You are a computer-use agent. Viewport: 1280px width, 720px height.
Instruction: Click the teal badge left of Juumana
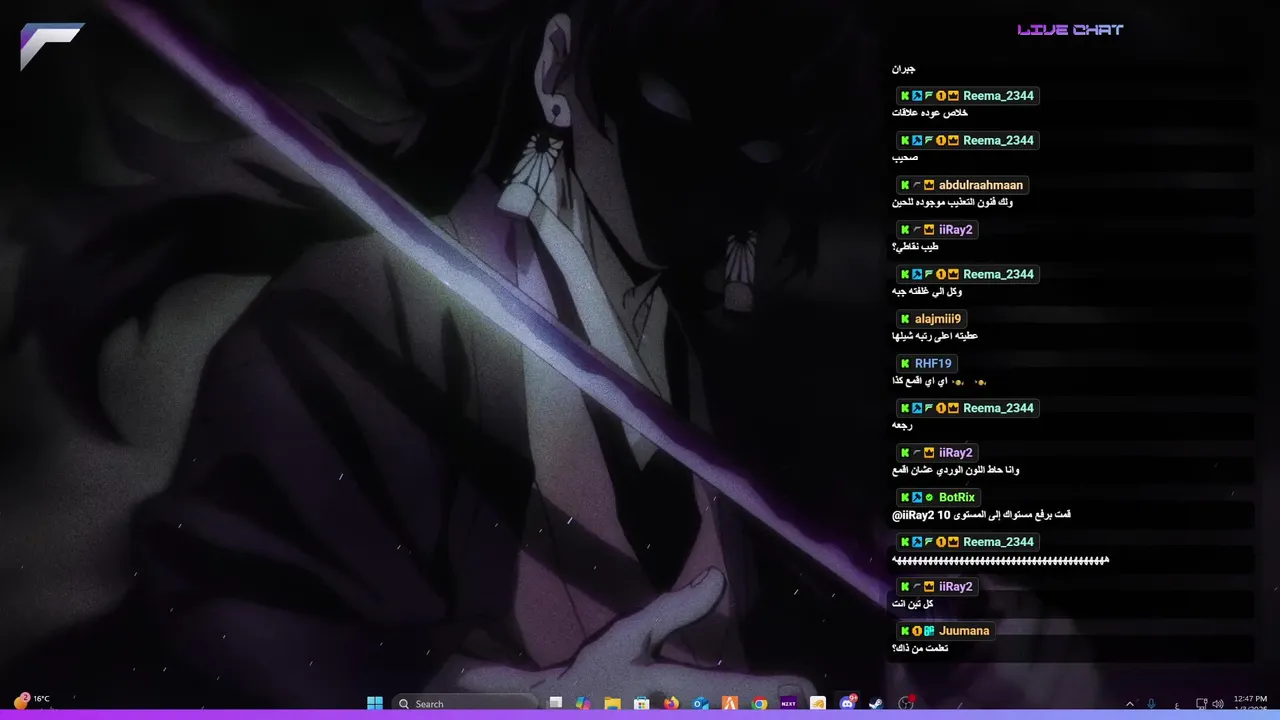(929, 631)
